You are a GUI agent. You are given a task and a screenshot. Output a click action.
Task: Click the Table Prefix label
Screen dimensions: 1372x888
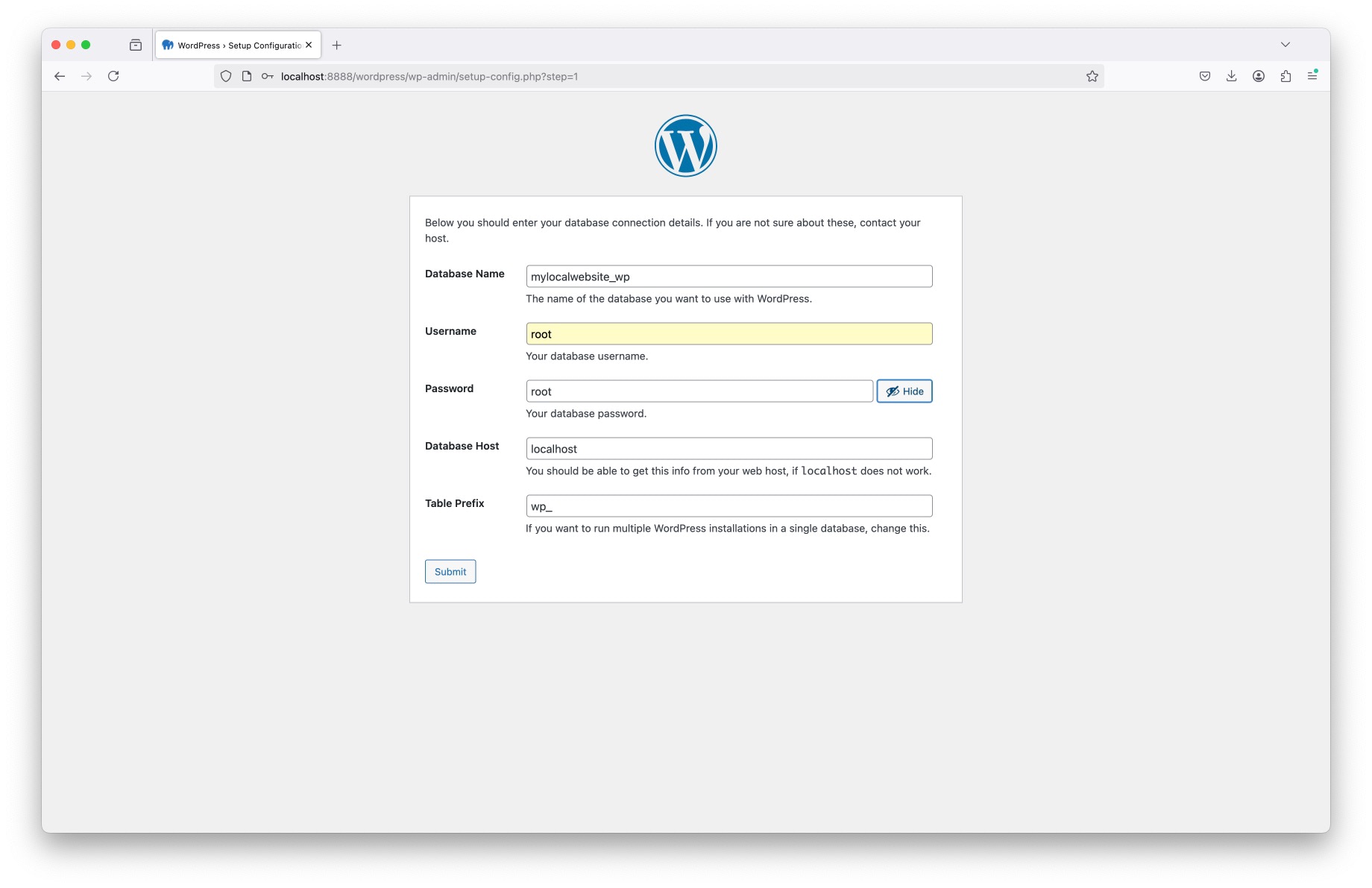point(454,503)
